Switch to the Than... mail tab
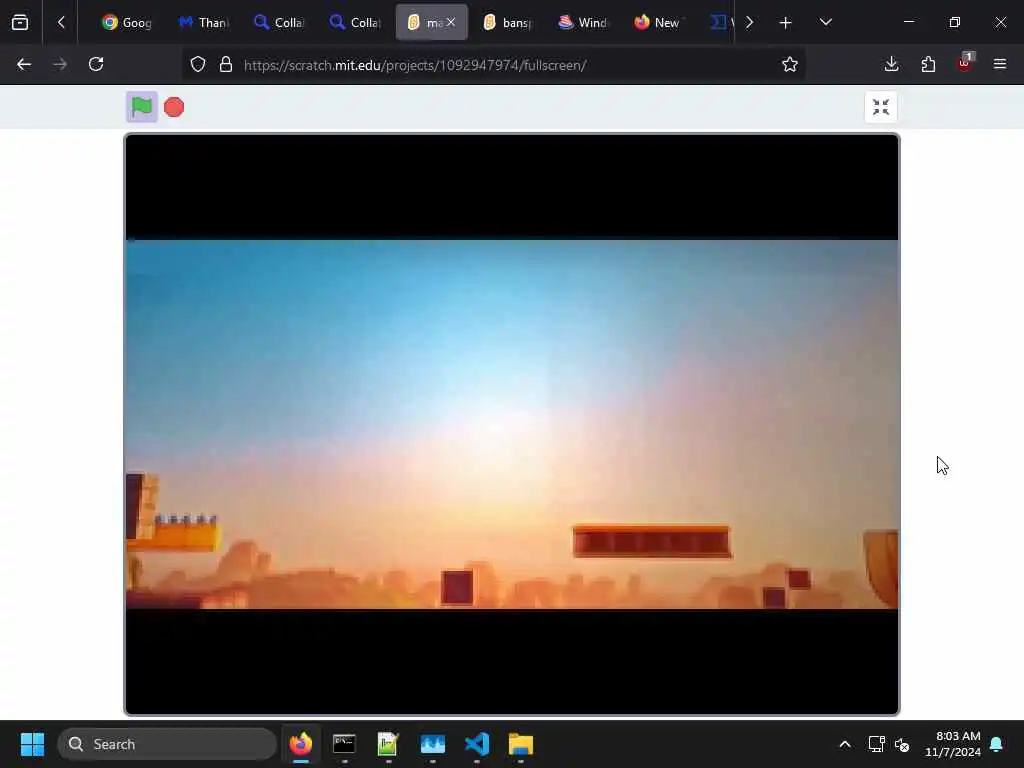The image size is (1024, 768). point(203,22)
